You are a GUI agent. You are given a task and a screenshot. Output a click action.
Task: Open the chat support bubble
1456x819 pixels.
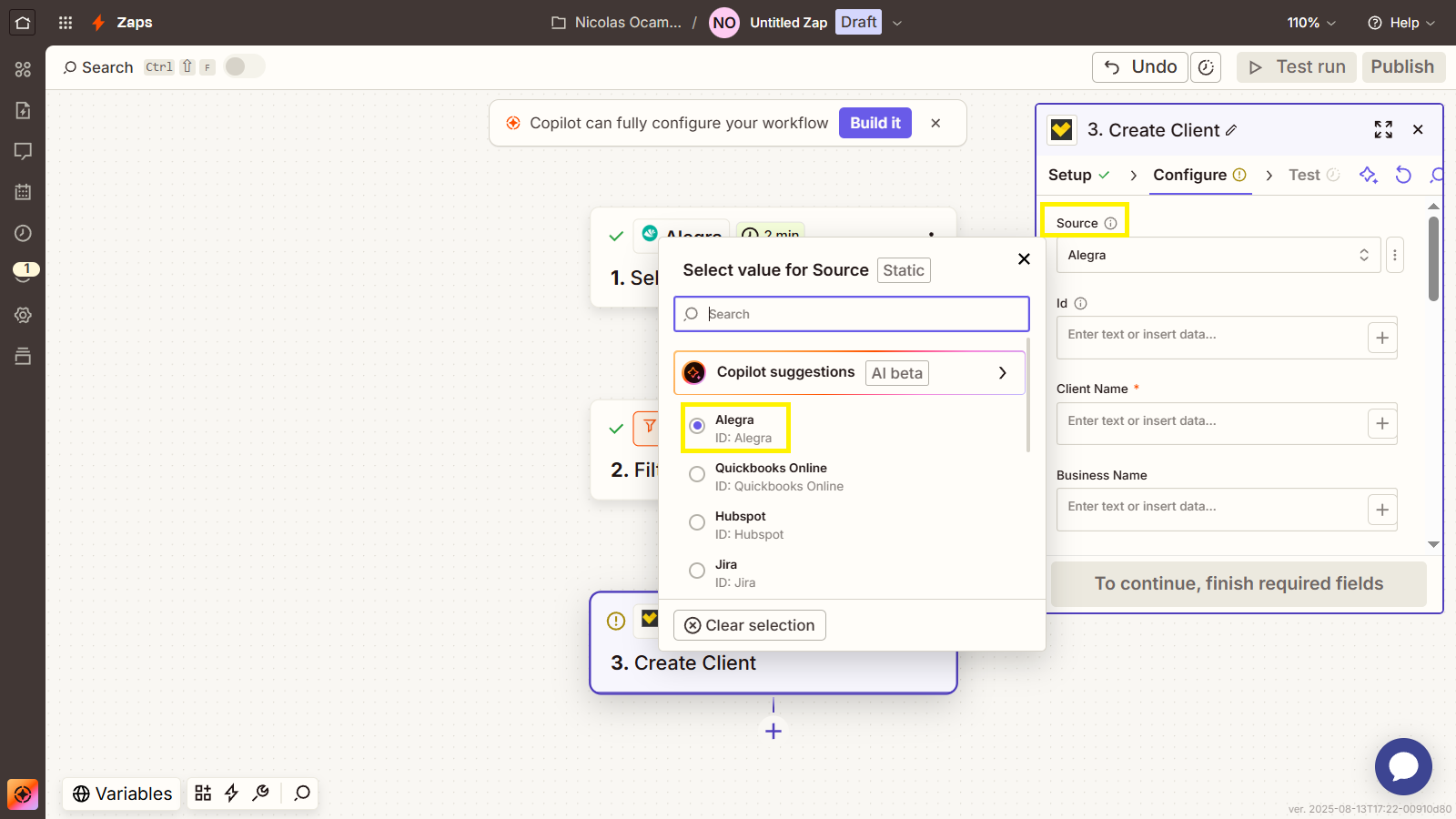pos(1403,766)
